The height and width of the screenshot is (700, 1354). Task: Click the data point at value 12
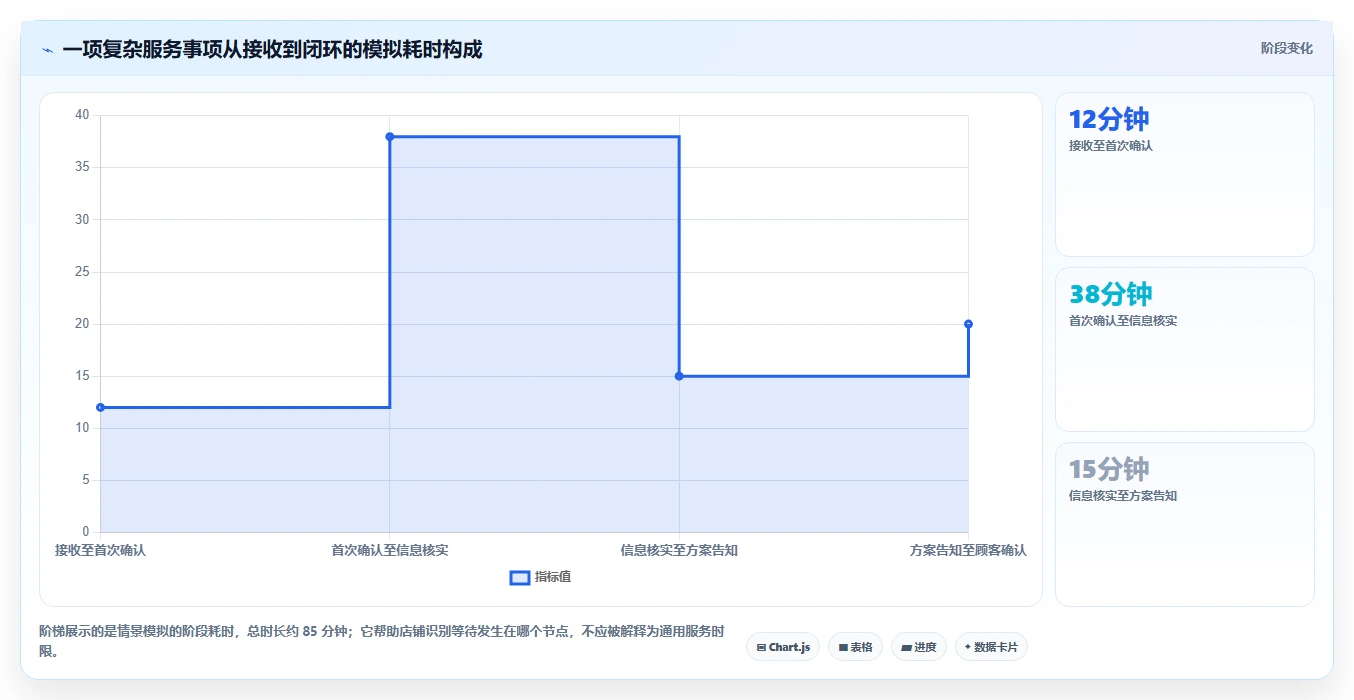[100, 407]
